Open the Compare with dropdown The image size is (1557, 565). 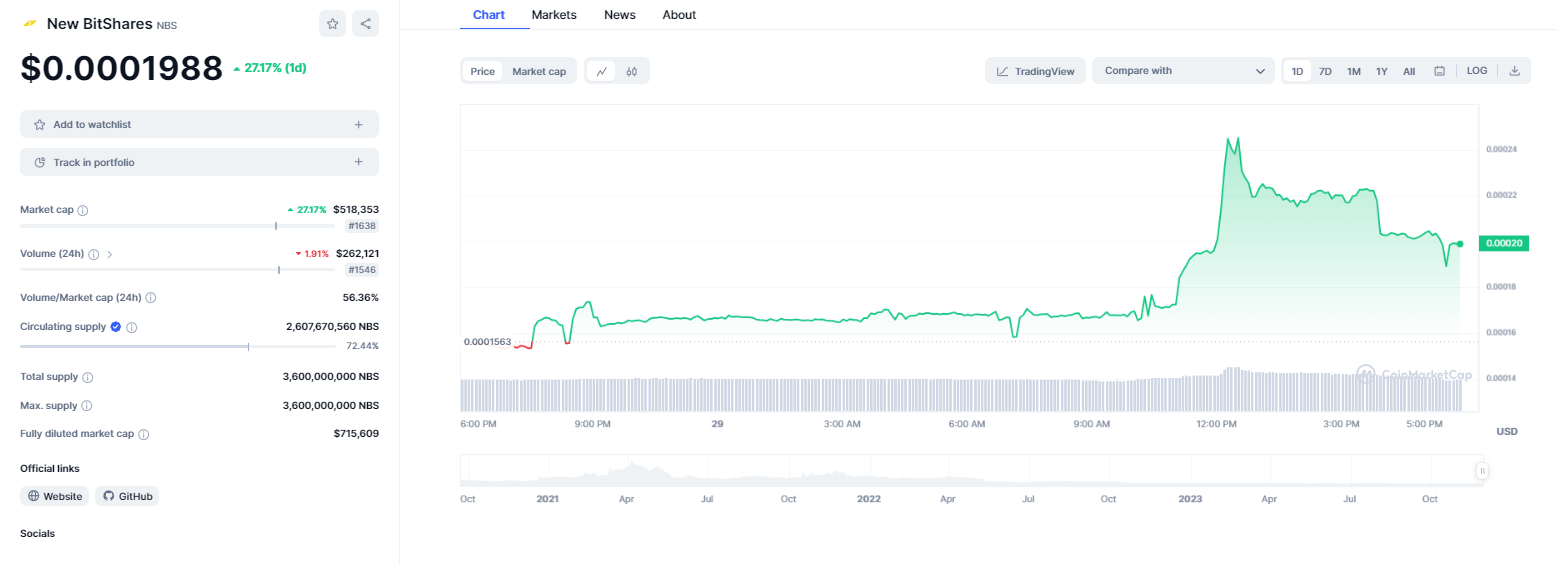tap(1184, 71)
